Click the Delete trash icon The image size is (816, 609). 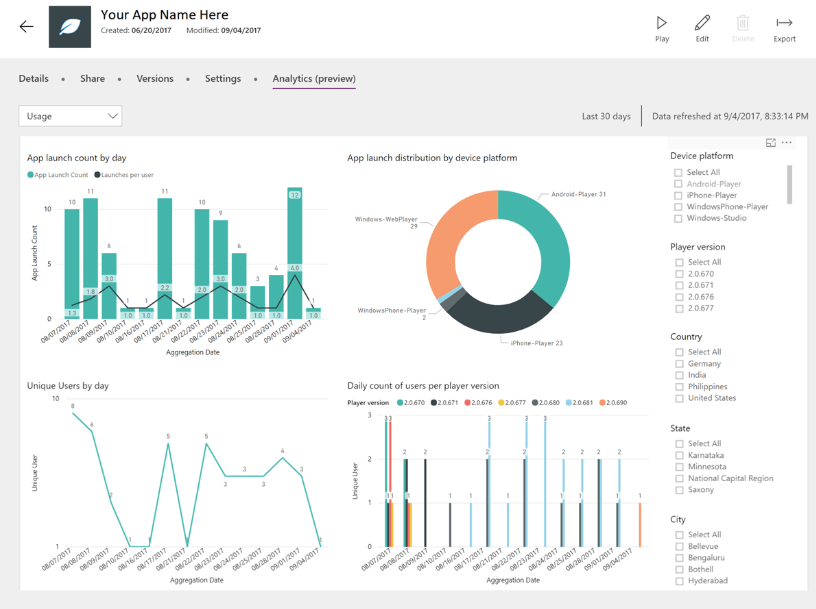coord(743,29)
